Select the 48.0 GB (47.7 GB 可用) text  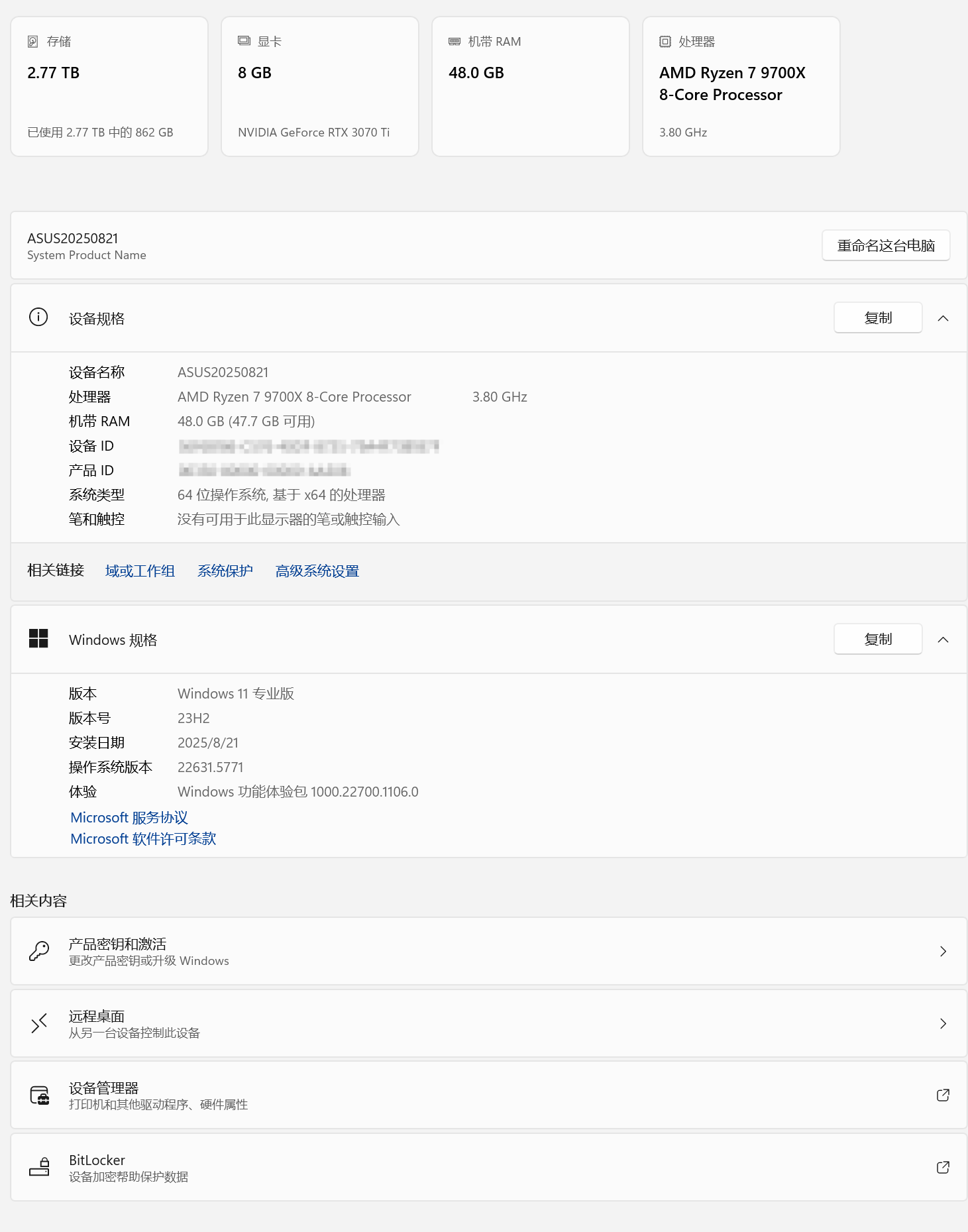[246, 421]
